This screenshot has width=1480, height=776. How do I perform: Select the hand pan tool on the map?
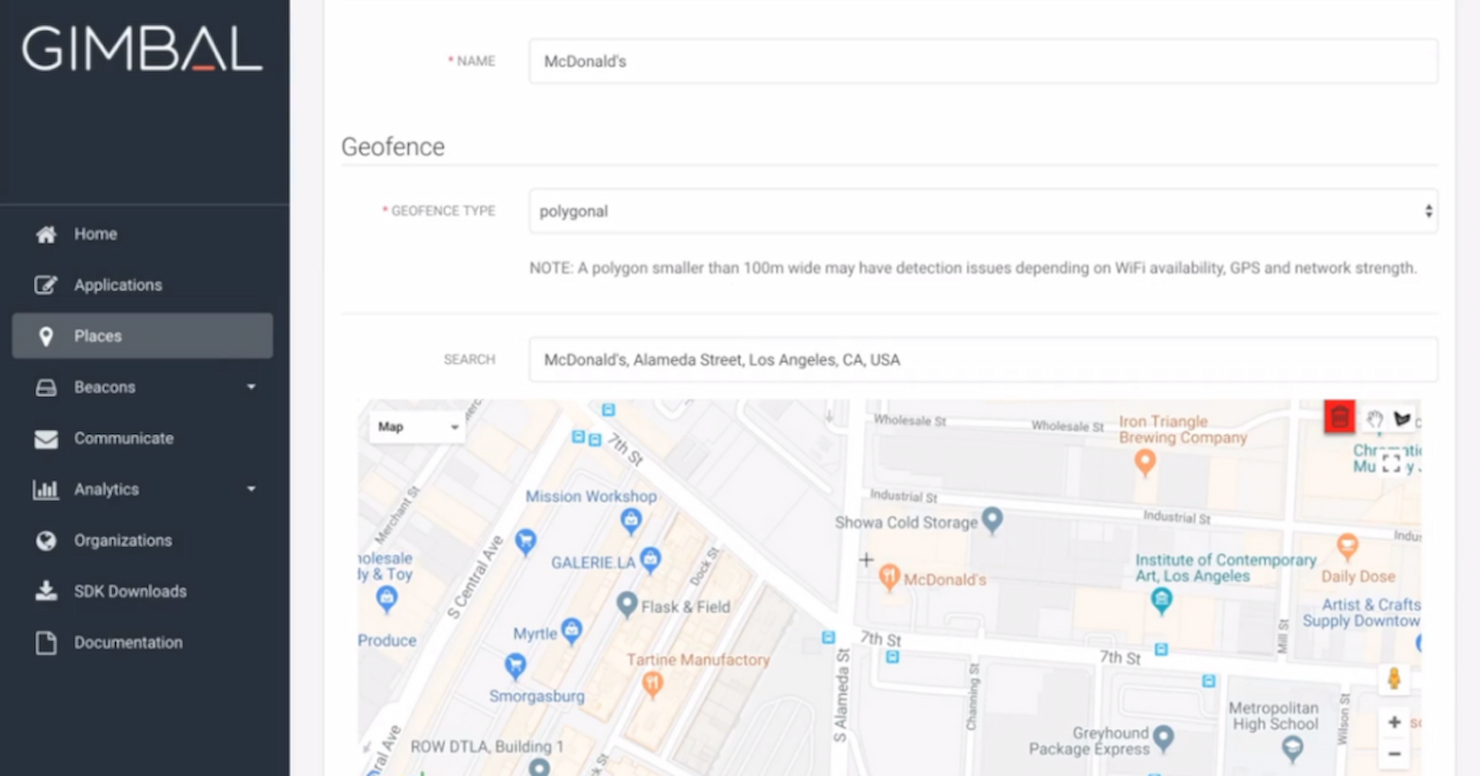(x=1375, y=418)
